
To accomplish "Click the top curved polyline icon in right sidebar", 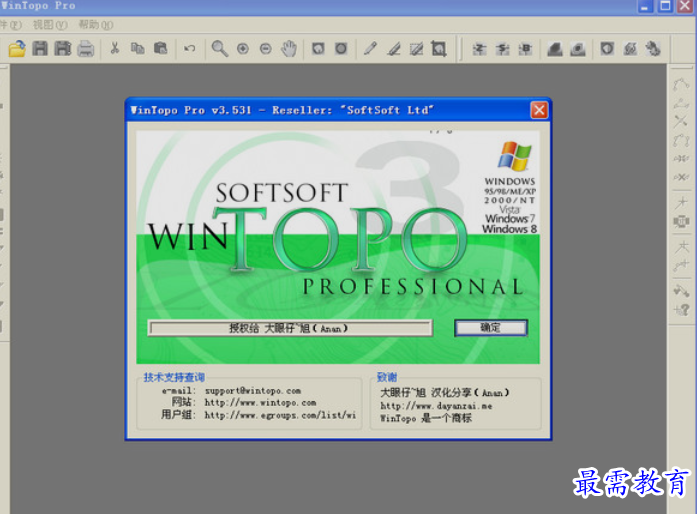I will pyautogui.click(x=681, y=84).
